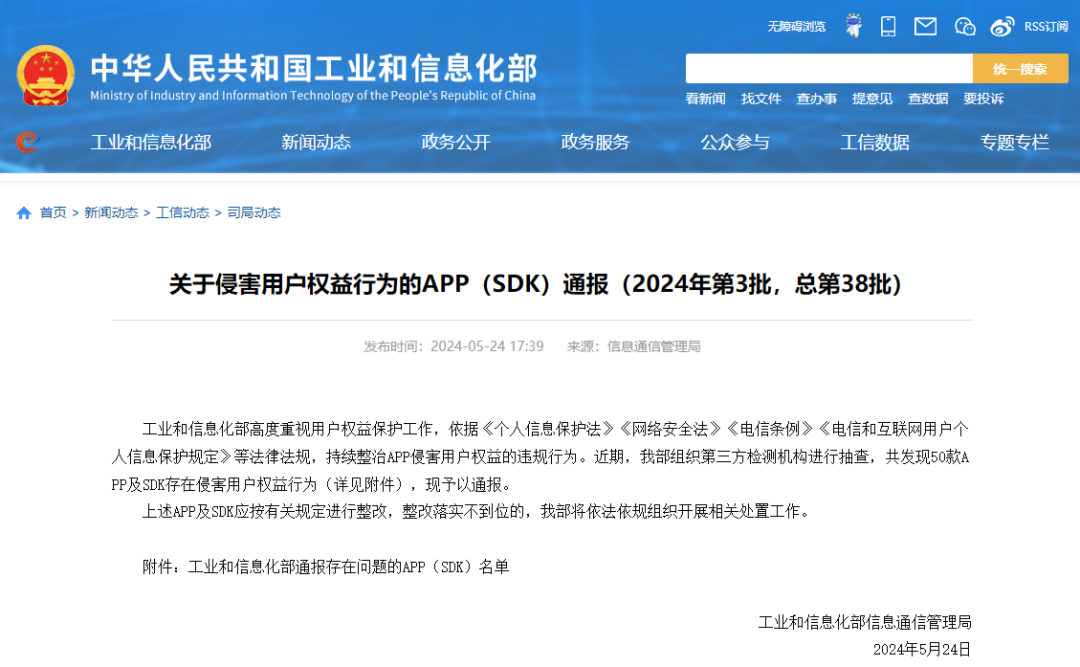The width and height of the screenshot is (1080, 667).
Task: Open the Weibo icon
Action: (1002, 26)
